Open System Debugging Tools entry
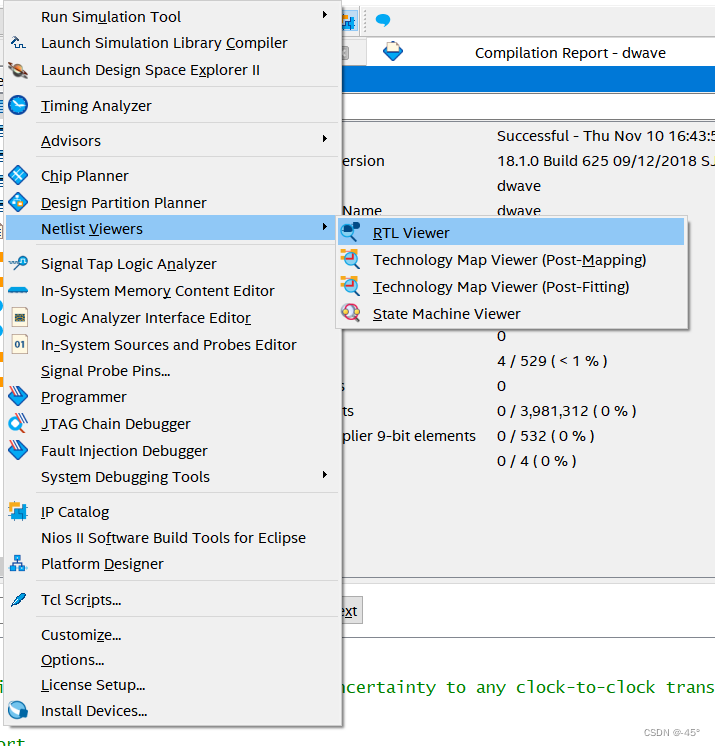The image size is (715, 746). [171, 477]
